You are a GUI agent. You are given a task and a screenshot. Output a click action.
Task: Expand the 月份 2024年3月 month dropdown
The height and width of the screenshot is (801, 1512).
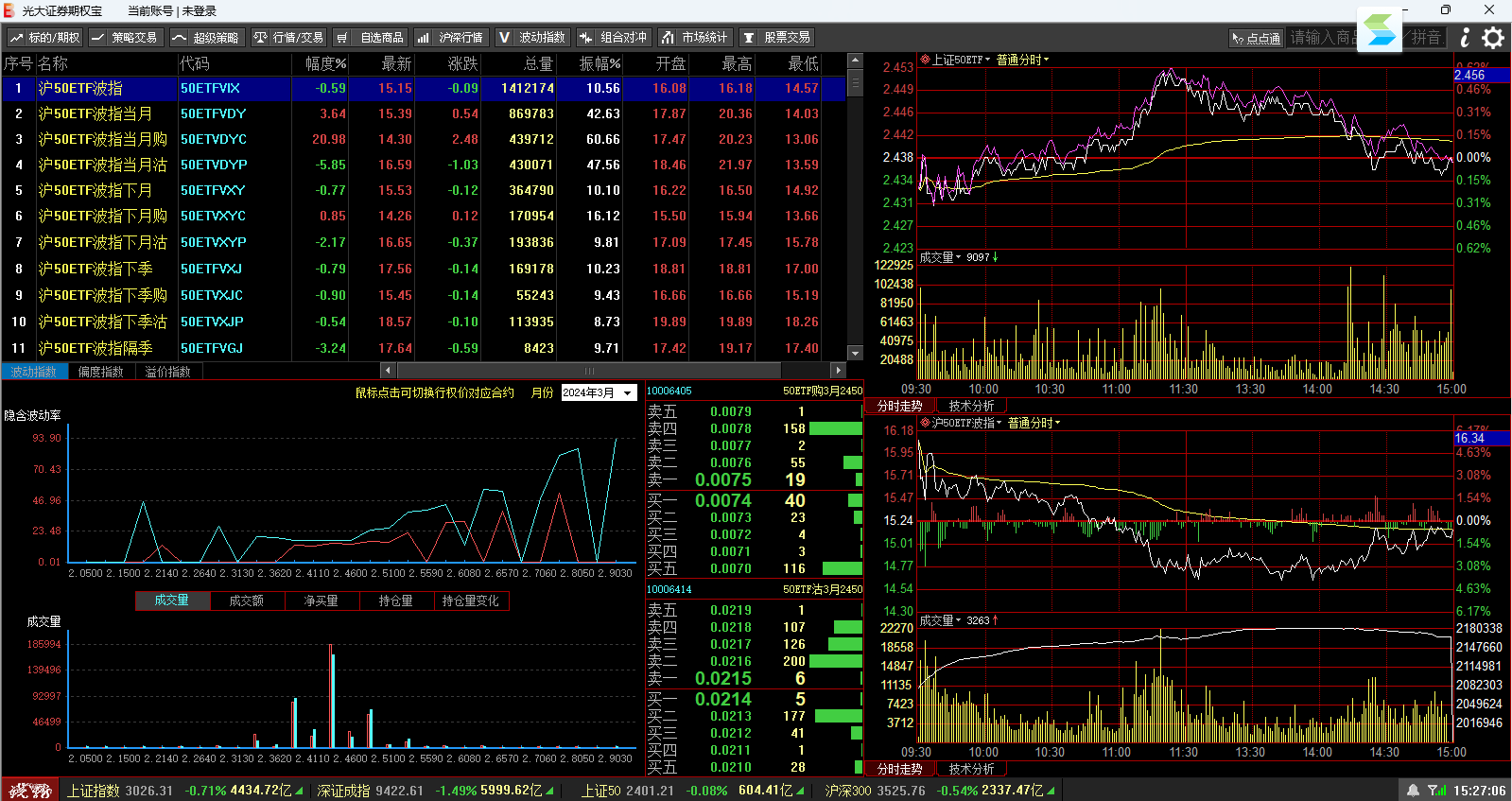click(x=600, y=392)
